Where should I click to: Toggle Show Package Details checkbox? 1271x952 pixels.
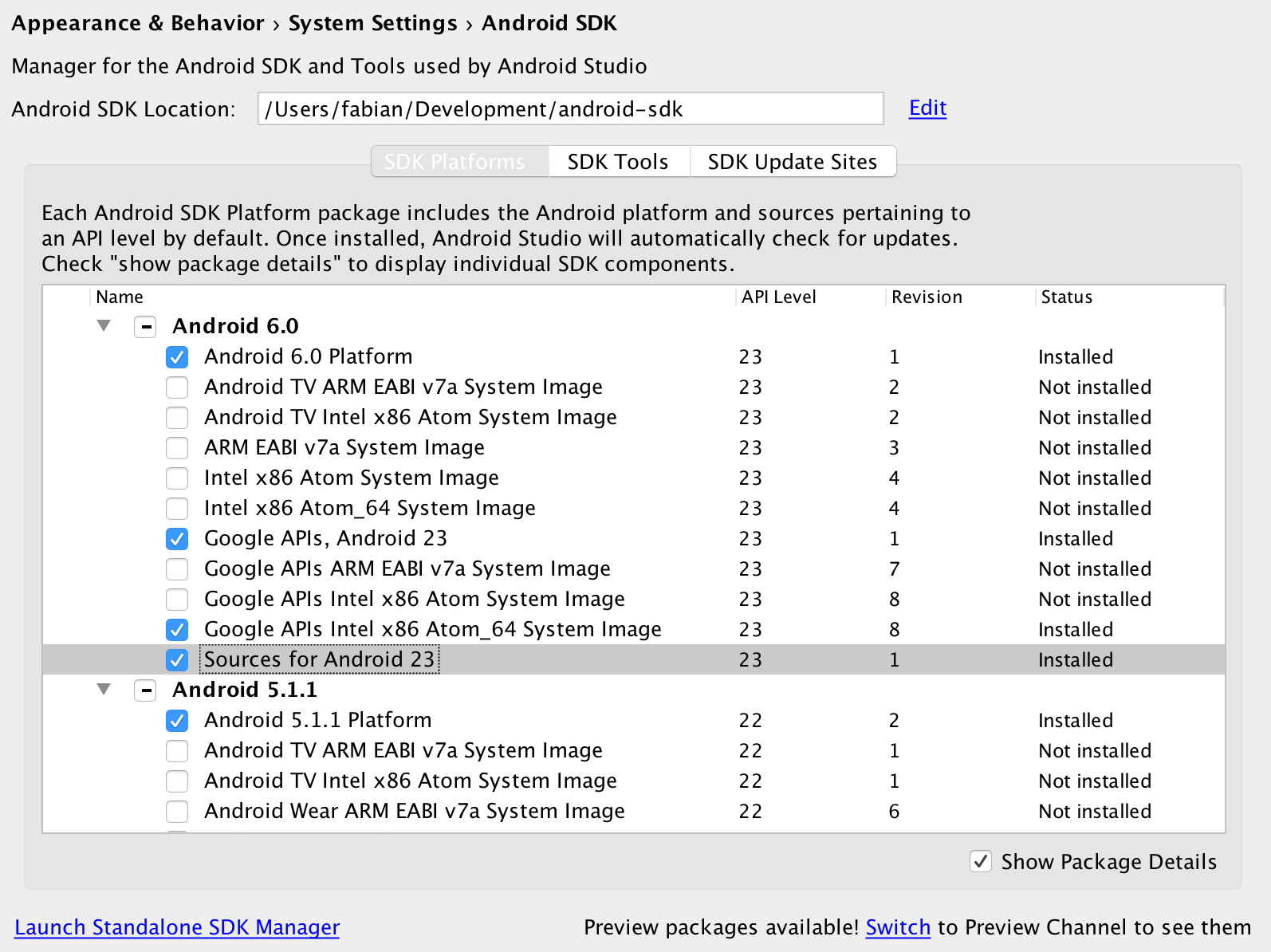coord(981,861)
